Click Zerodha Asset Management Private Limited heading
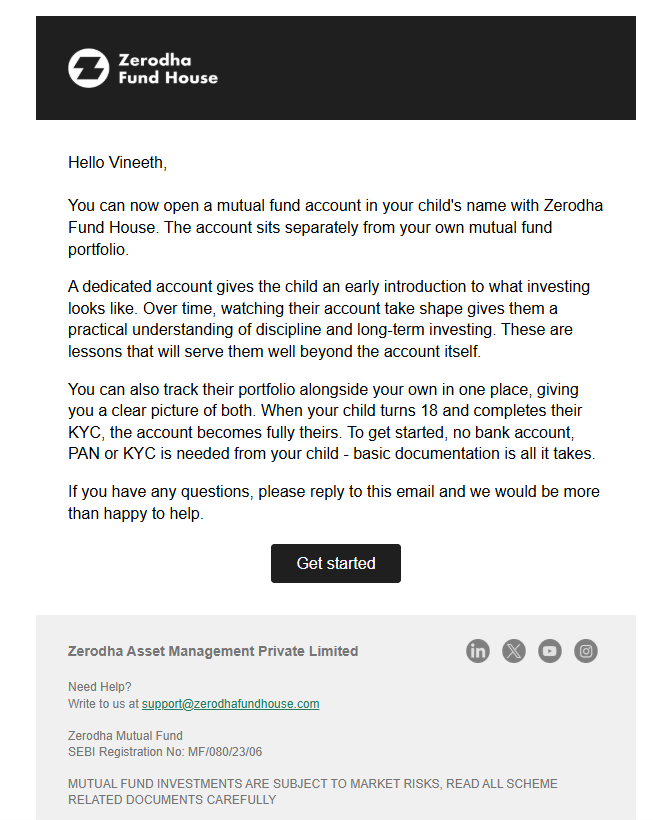The width and height of the screenshot is (653, 820). [213, 651]
